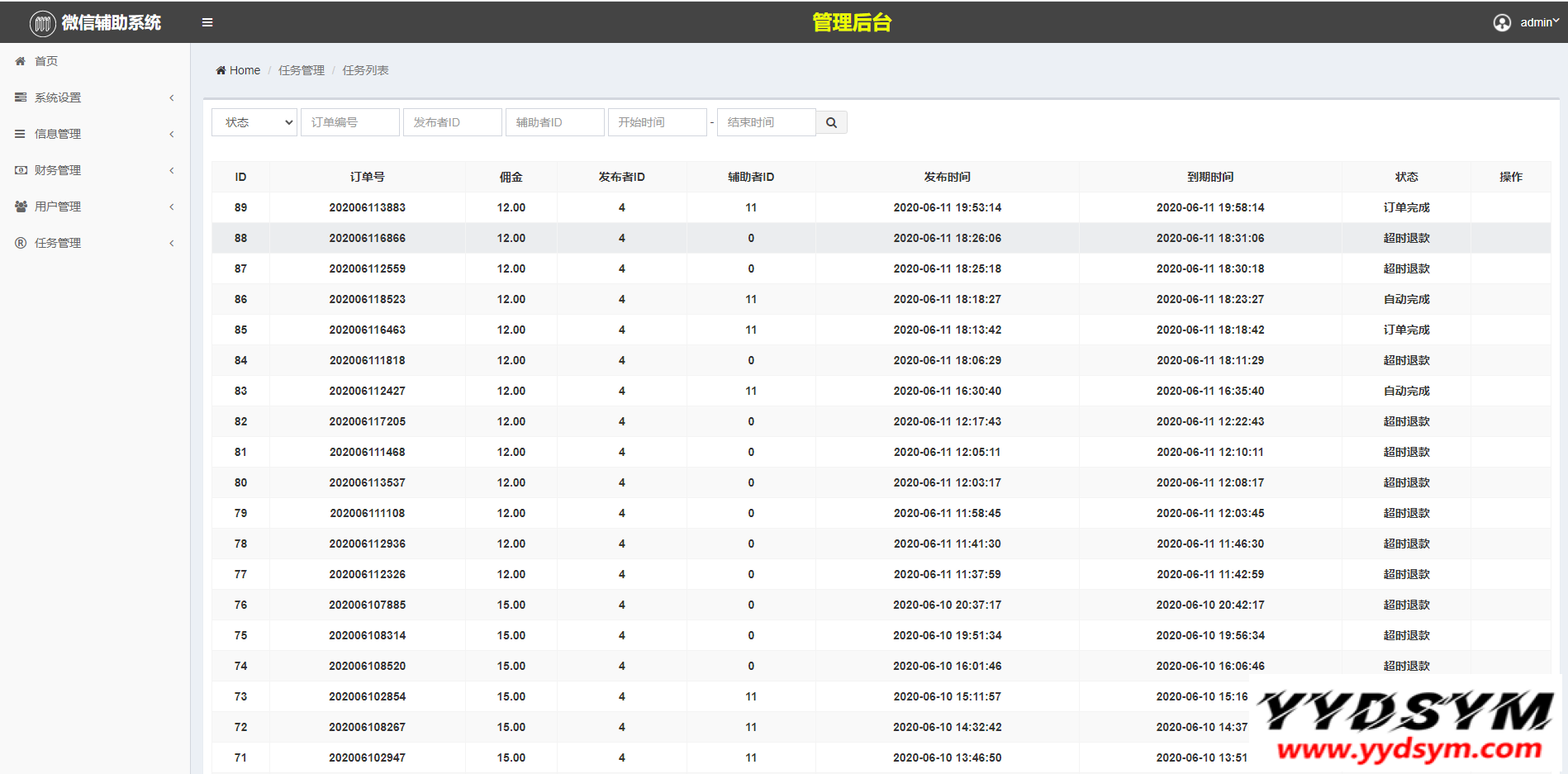Click the 财务管理 money icon
Screen dimensions: 1568x774
[21, 170]
